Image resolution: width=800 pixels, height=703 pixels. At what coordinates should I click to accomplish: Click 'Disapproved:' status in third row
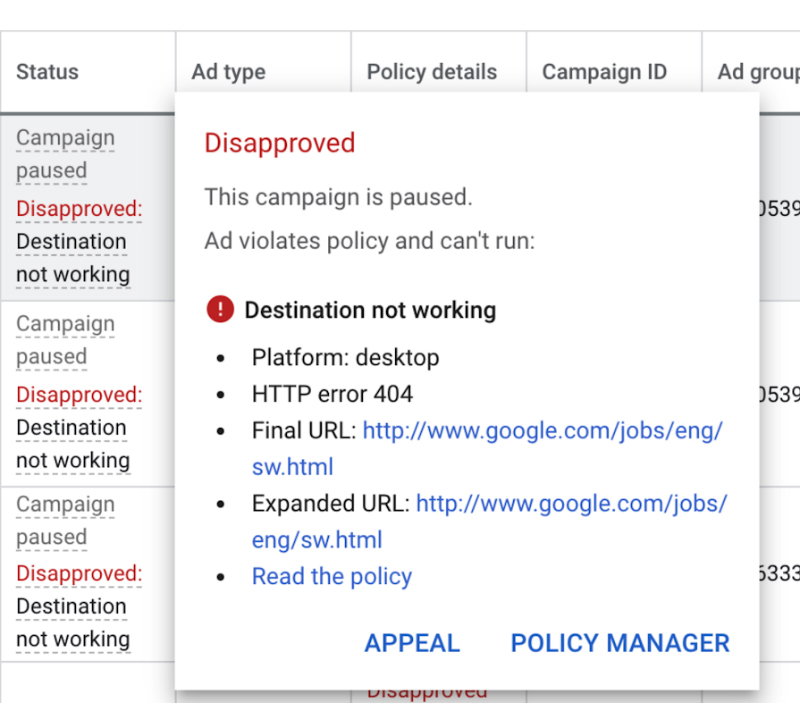(x=79, y=573)
